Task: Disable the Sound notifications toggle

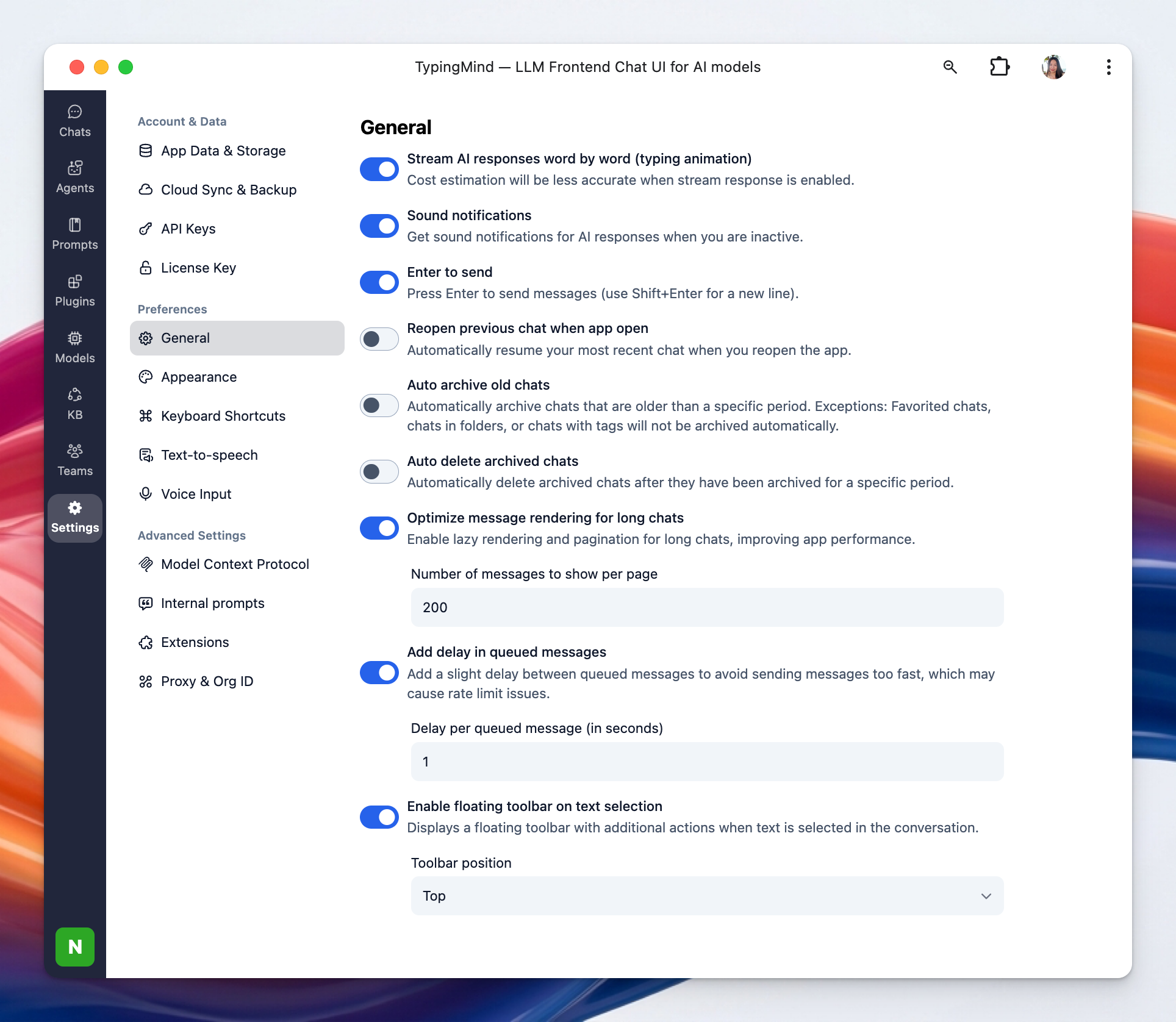Action: pyautogui.click(x=379, y=226)
